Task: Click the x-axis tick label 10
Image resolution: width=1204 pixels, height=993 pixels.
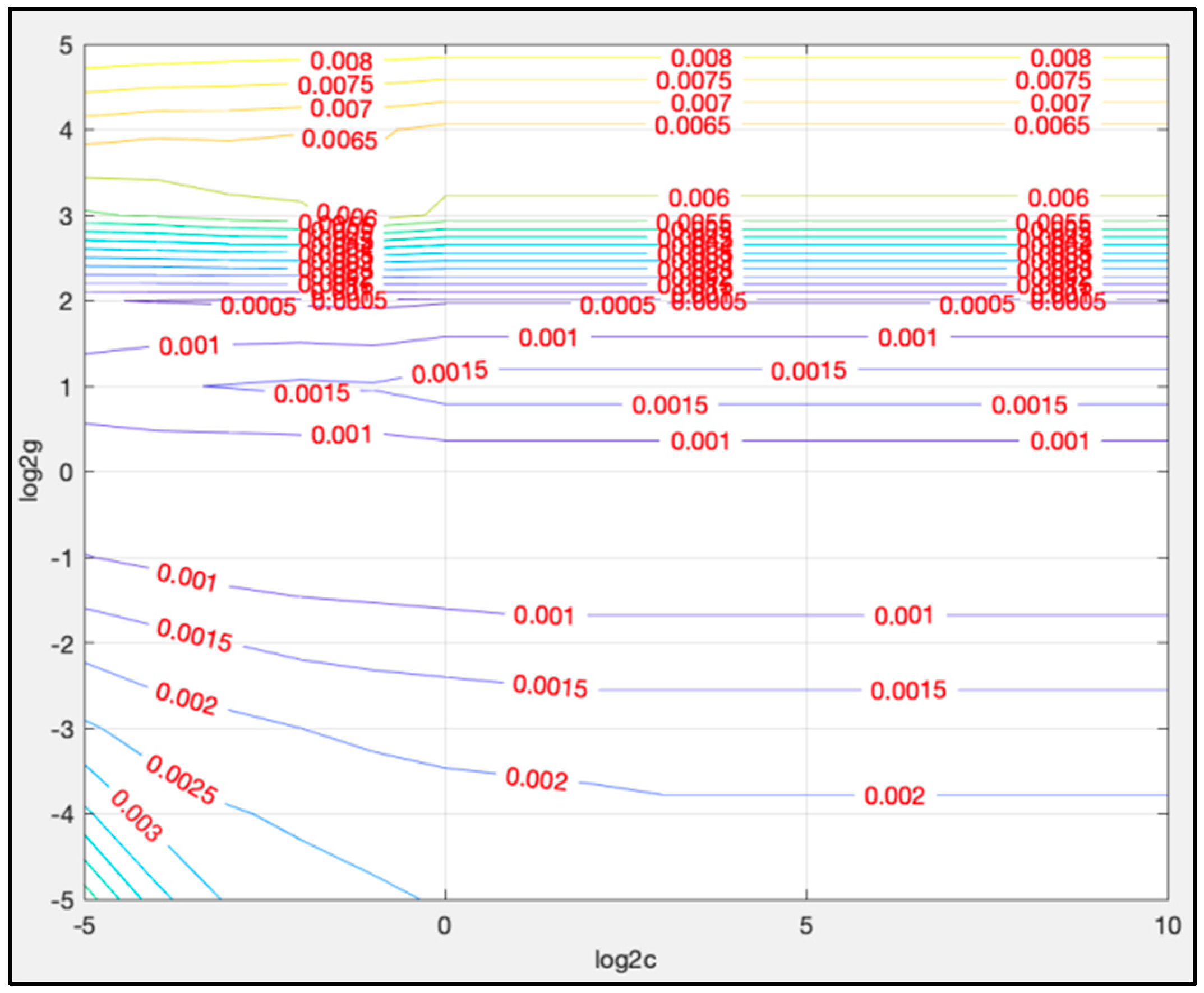Action: (1168, 926)
